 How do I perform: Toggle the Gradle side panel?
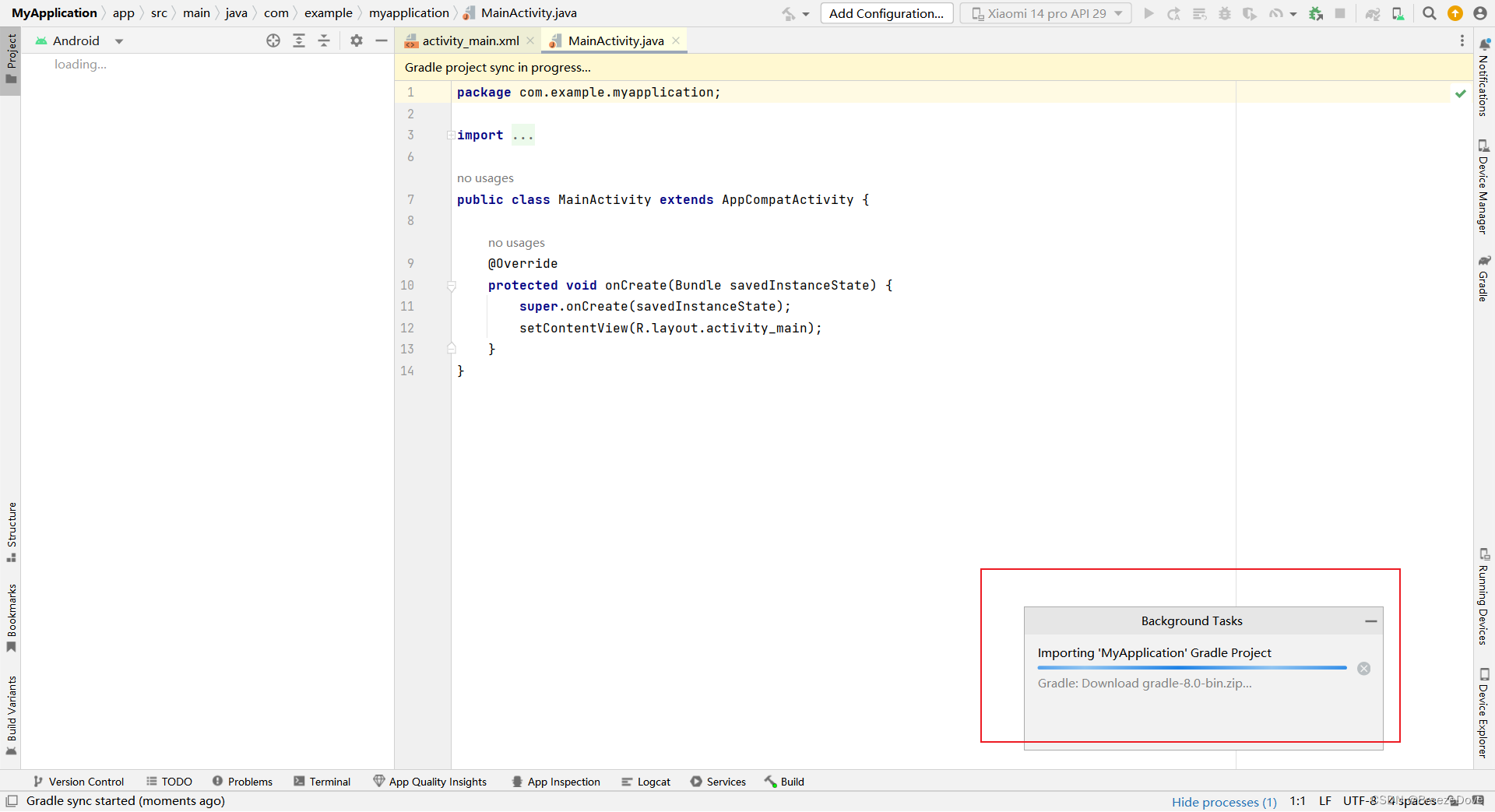coord(1484,278)
